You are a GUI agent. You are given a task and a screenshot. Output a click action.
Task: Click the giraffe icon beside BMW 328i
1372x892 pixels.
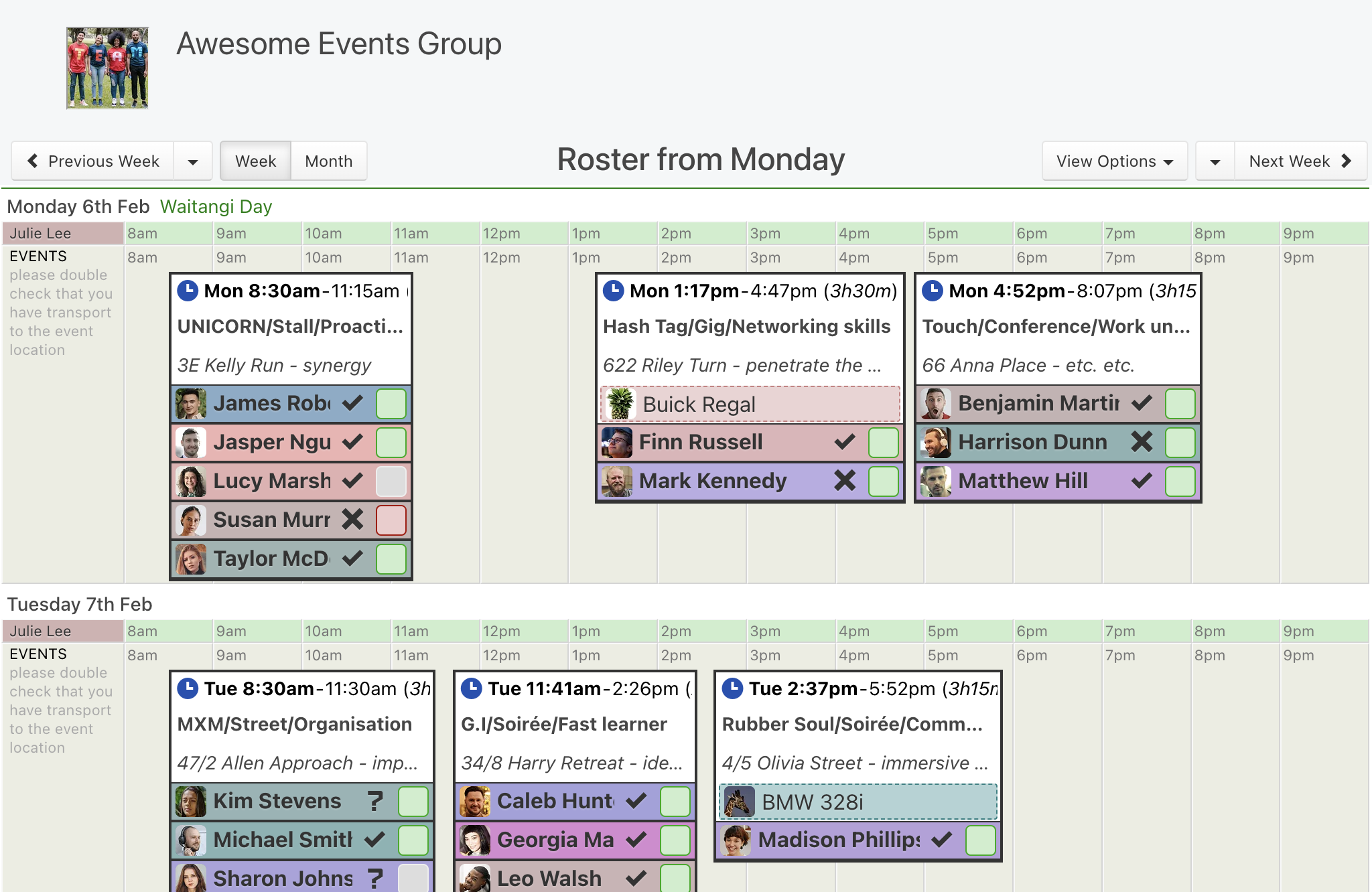pyautogui.click(x=740, y=802)
